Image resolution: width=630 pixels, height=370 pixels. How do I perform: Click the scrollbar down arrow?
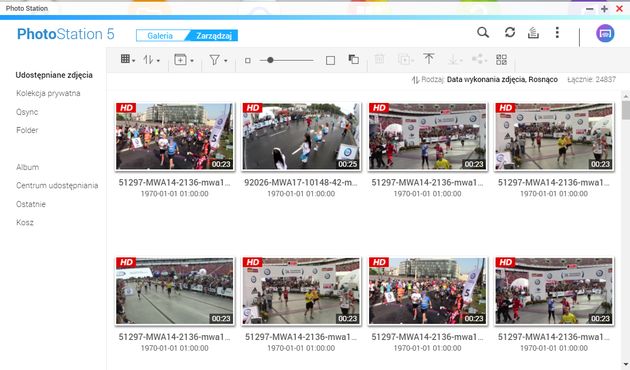(626, 365)
